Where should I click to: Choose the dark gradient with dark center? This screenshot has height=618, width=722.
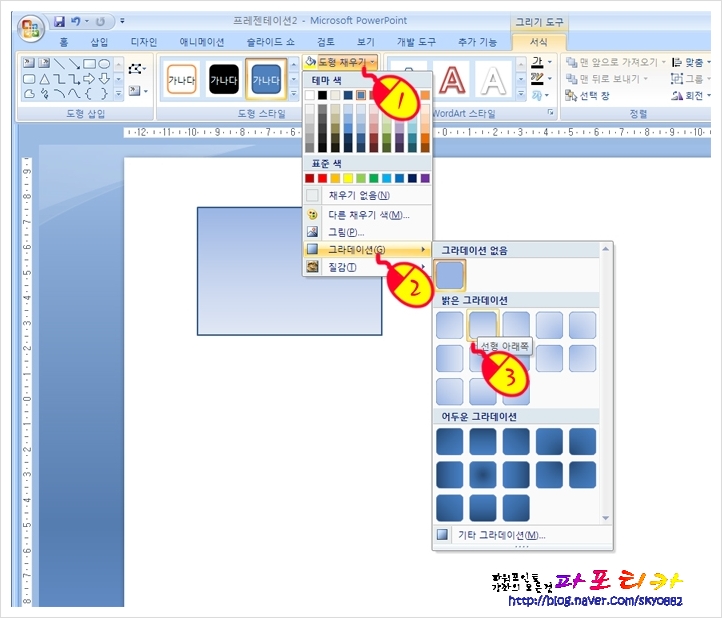point(483,474)
